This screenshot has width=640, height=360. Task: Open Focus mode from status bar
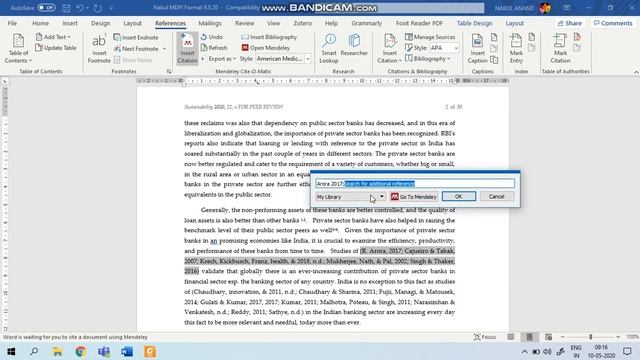(485, 337)
